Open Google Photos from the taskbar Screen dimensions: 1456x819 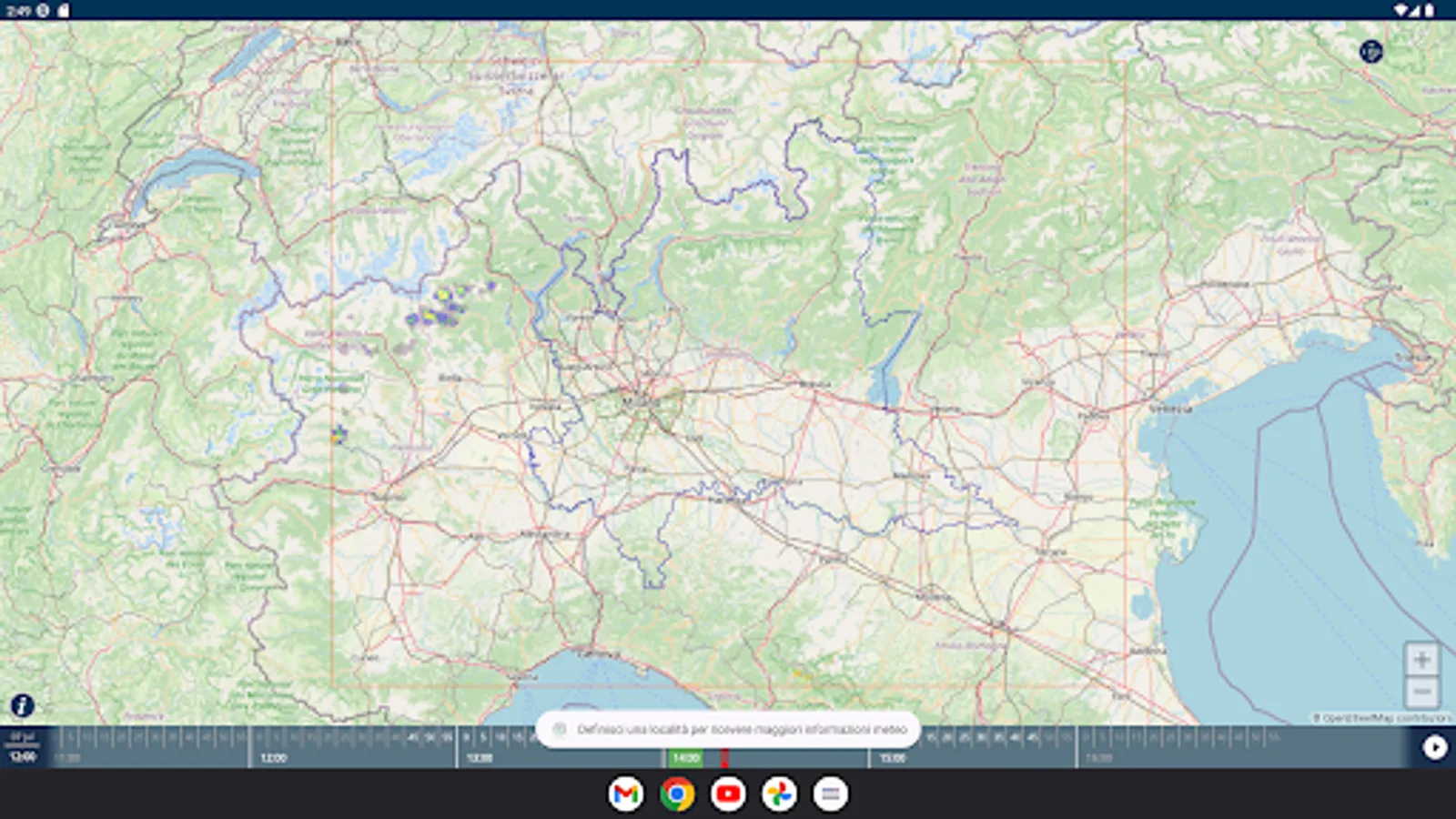(779, 794)
